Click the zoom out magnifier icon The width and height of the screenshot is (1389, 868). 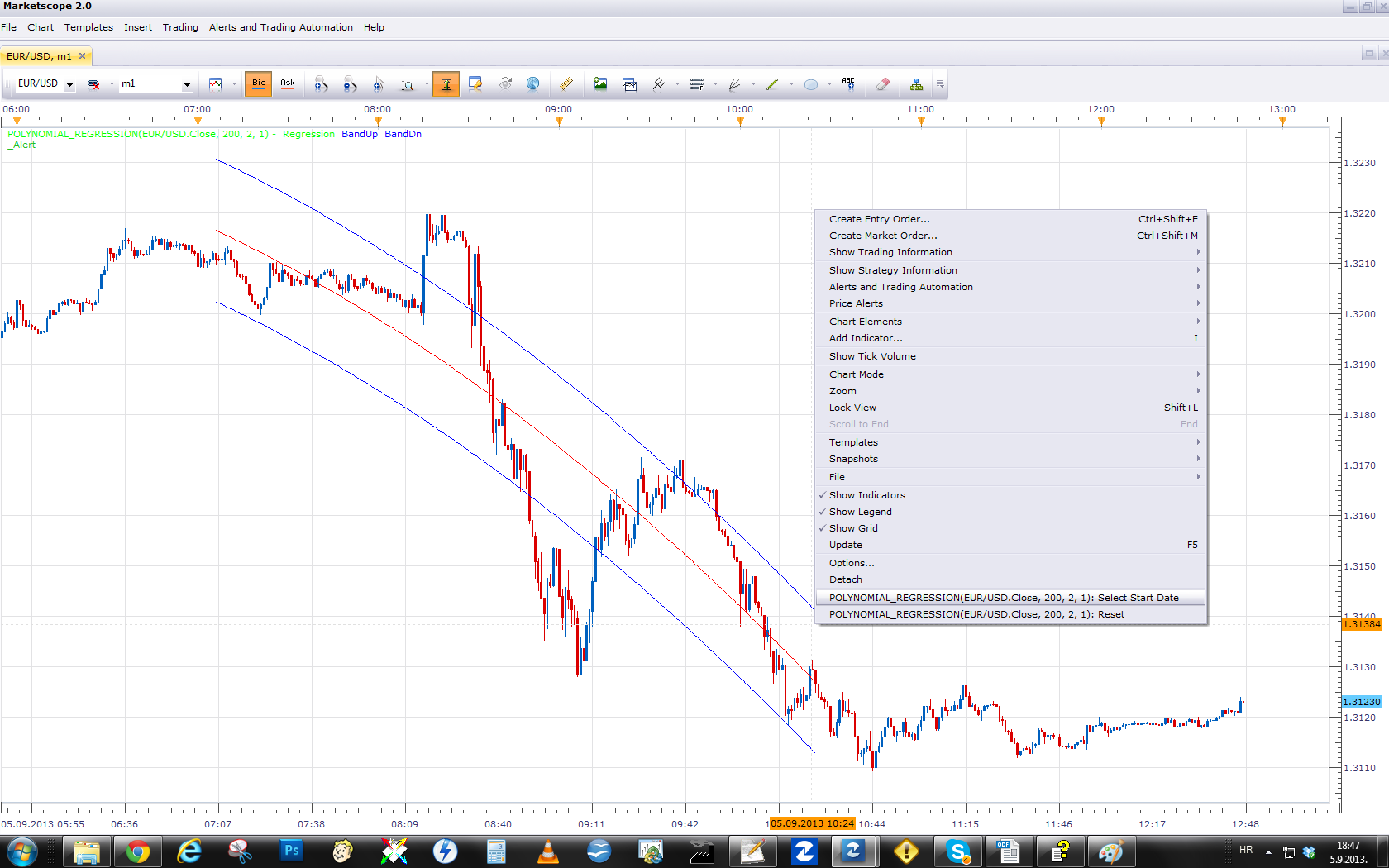[350, 83]
